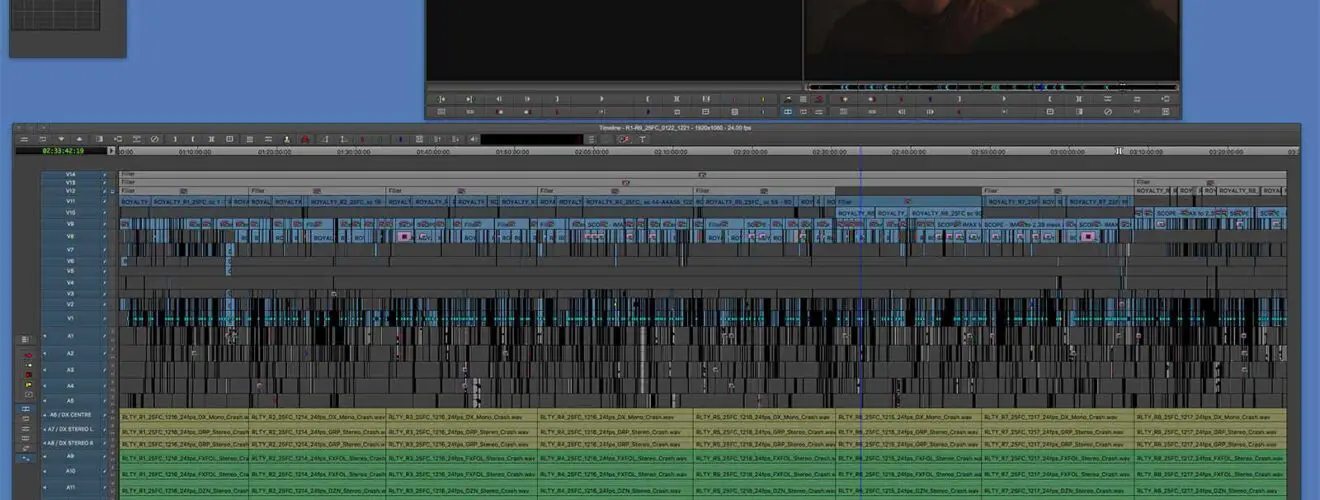Expand track options arrow left of A9
1320x500 pixels.
(x=44, y=457)
